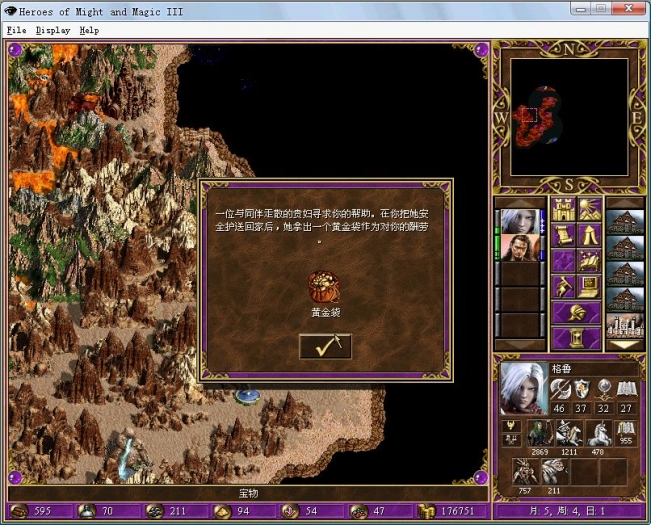This screenshot has height=525, width=651.
Task: Click the artifact name label 黄金袋
Action: 326,313
